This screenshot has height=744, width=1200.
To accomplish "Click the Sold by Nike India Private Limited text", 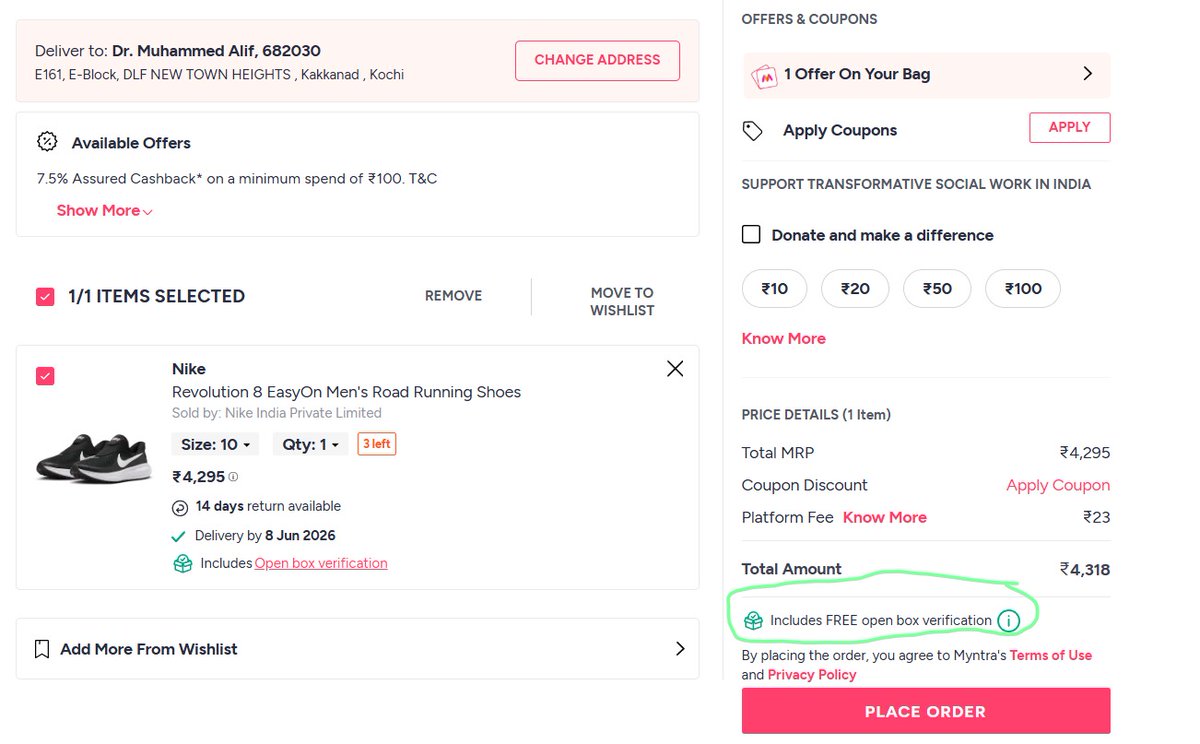I will pyautogui.click(x=277, y=413).
